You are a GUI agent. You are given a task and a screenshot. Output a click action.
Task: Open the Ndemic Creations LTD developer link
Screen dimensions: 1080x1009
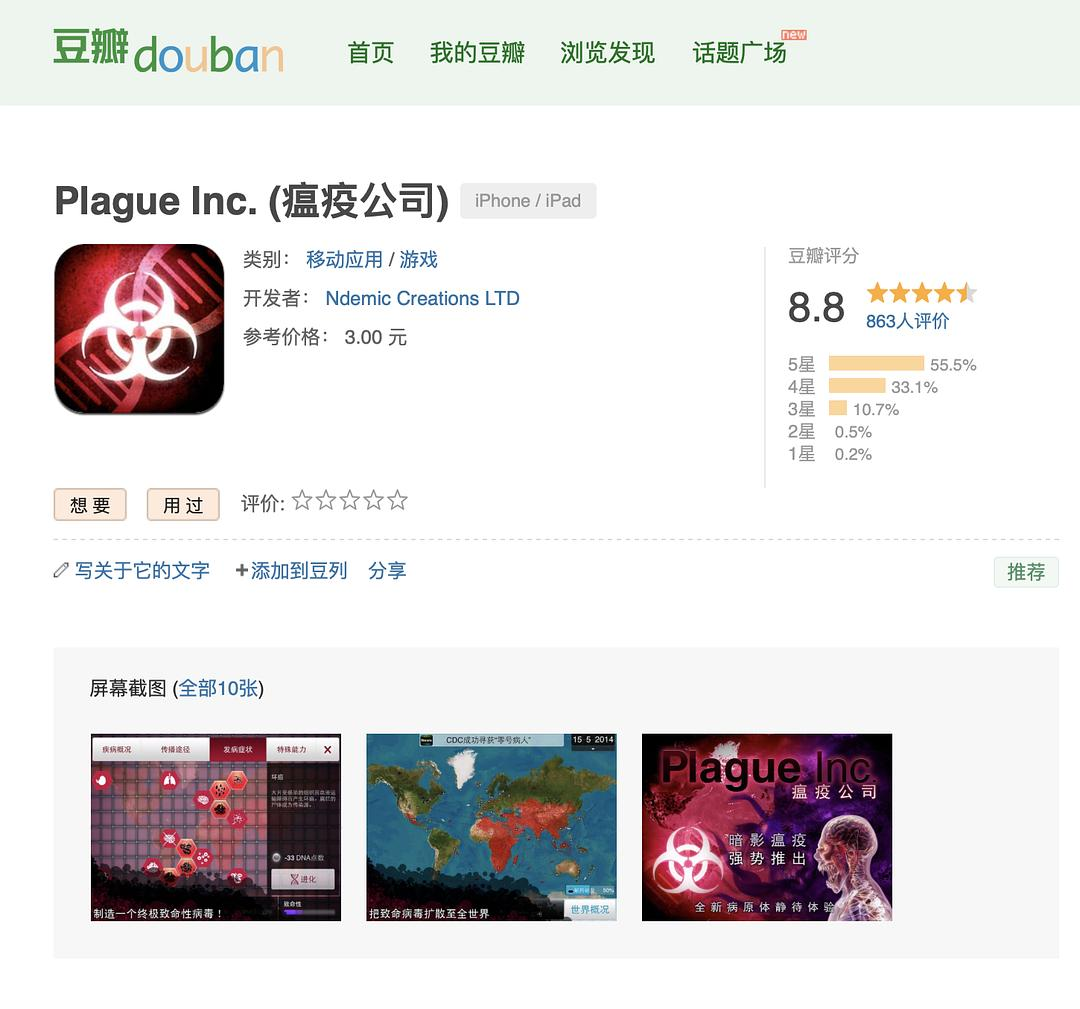pos(422,299)
